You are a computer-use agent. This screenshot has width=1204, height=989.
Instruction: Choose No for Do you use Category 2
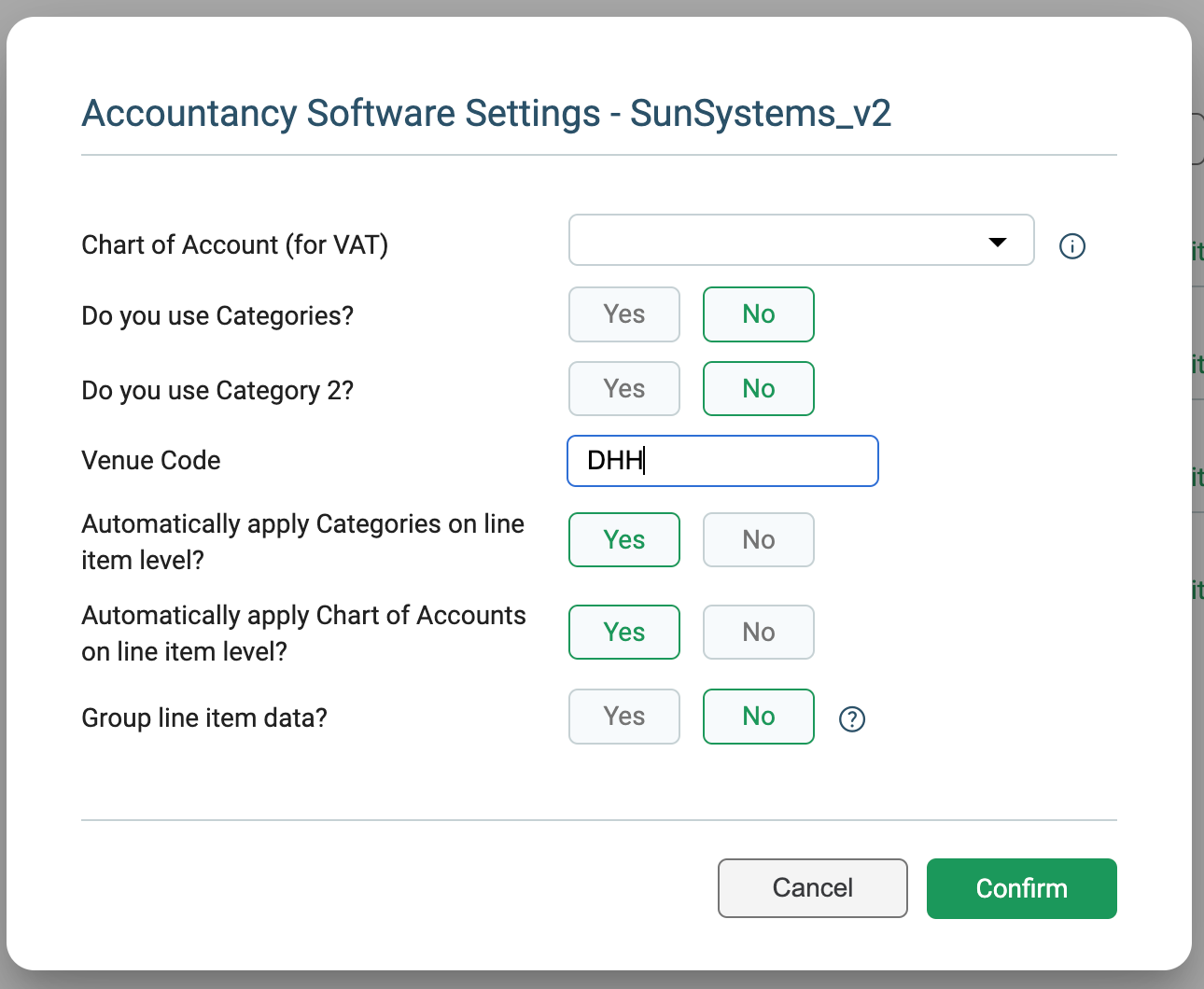[x=759, y=389]
